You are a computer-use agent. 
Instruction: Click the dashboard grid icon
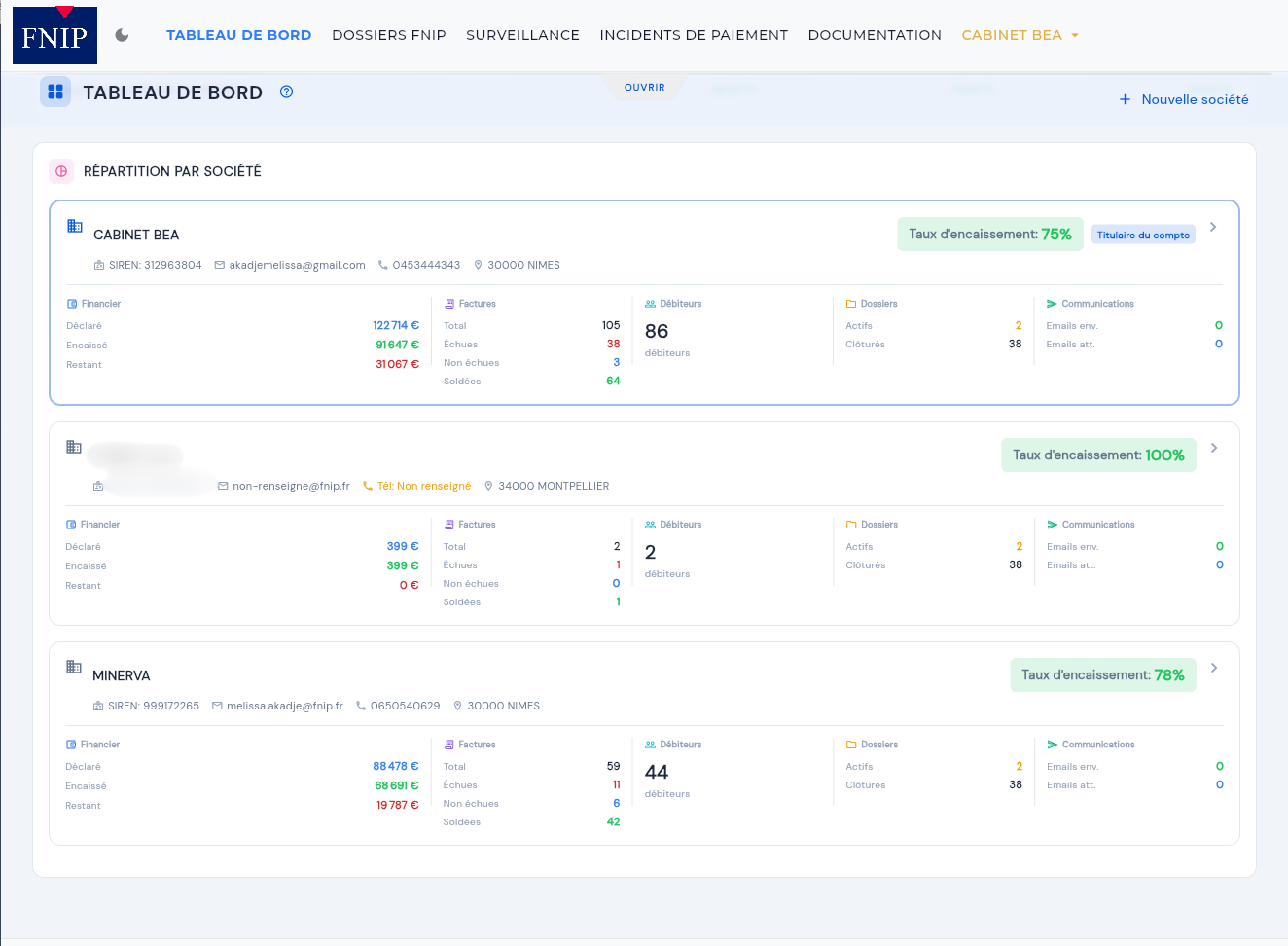(x=55, y=91)
